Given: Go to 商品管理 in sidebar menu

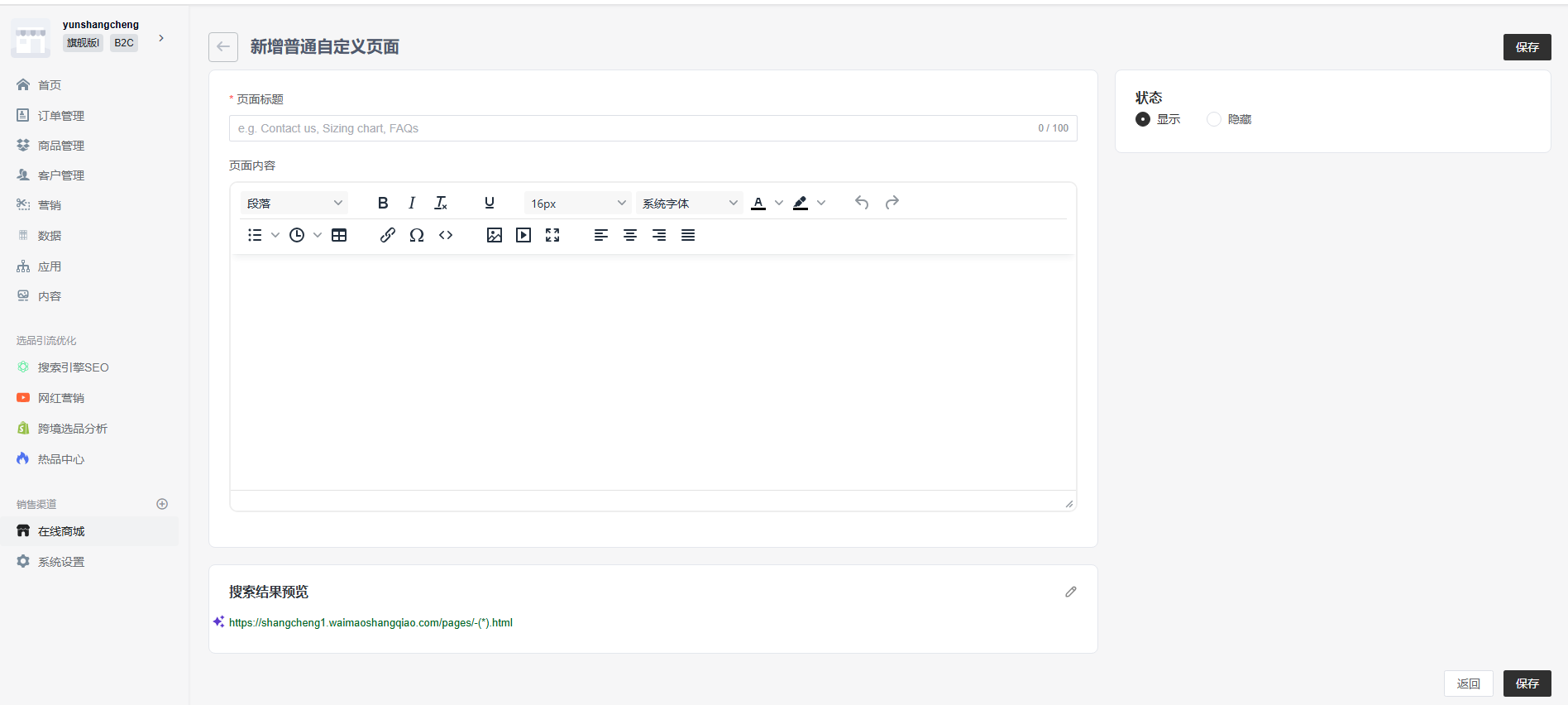Looking at the screenshot, I should coord(61,146).
